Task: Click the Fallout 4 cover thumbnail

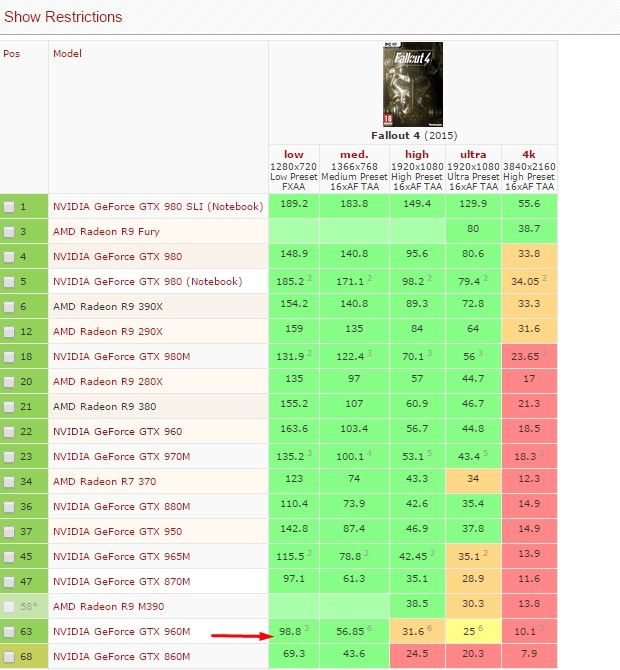Action: pos(413,84)
